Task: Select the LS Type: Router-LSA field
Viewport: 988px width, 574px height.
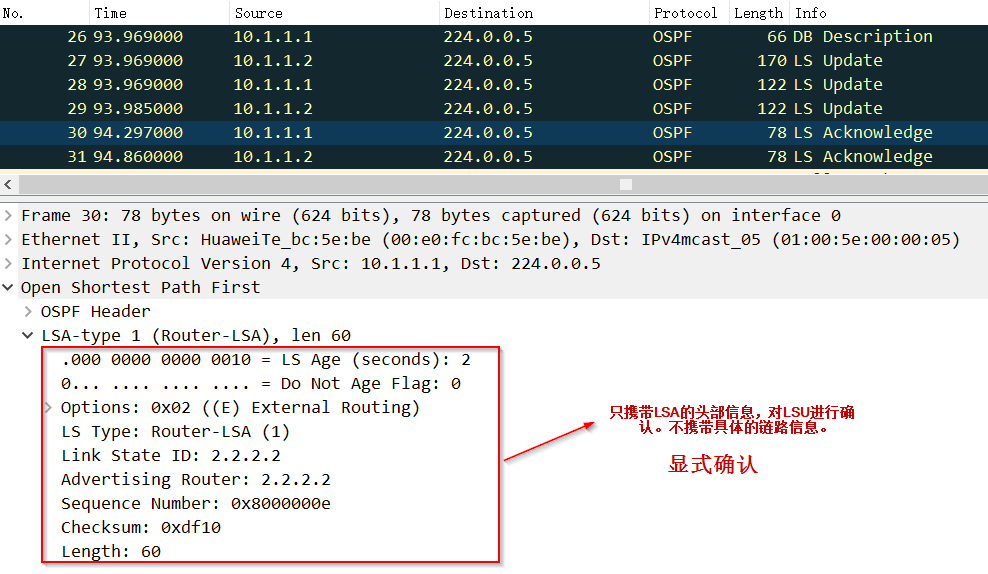Action: point(175,432)
